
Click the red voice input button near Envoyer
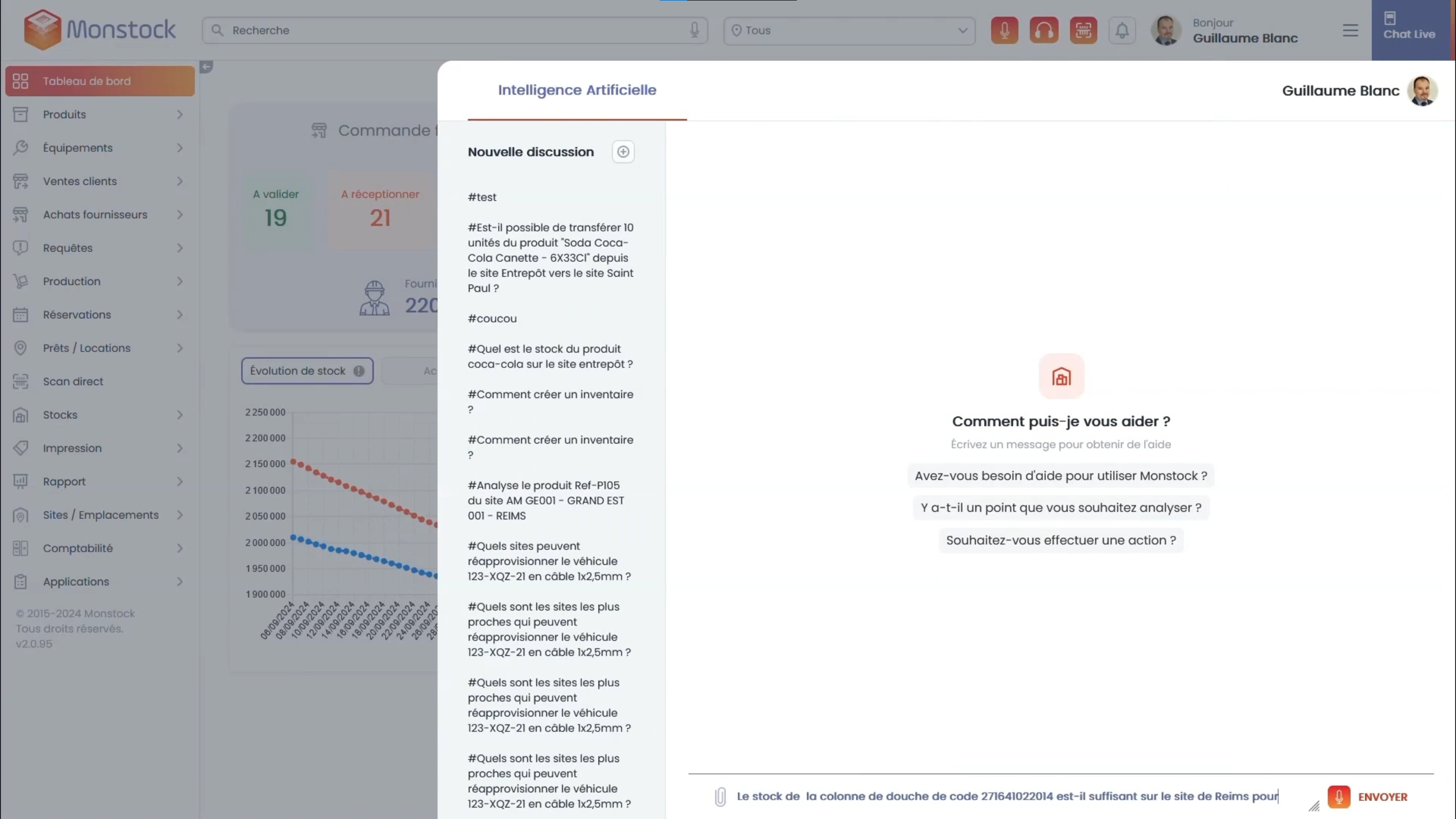1339,797
